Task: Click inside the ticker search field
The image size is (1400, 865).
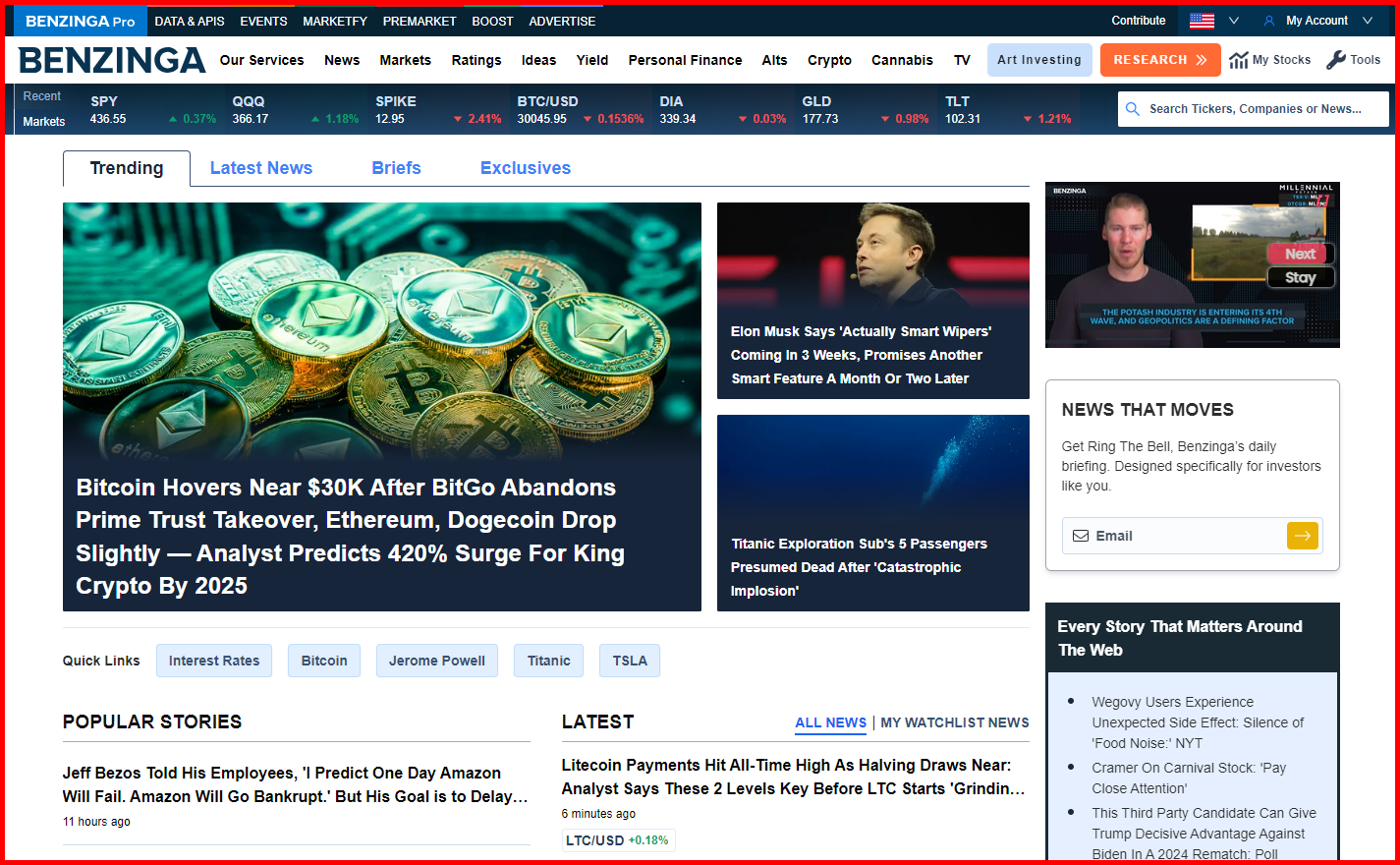Action: pyautogui.click(x=1258, y=109)
